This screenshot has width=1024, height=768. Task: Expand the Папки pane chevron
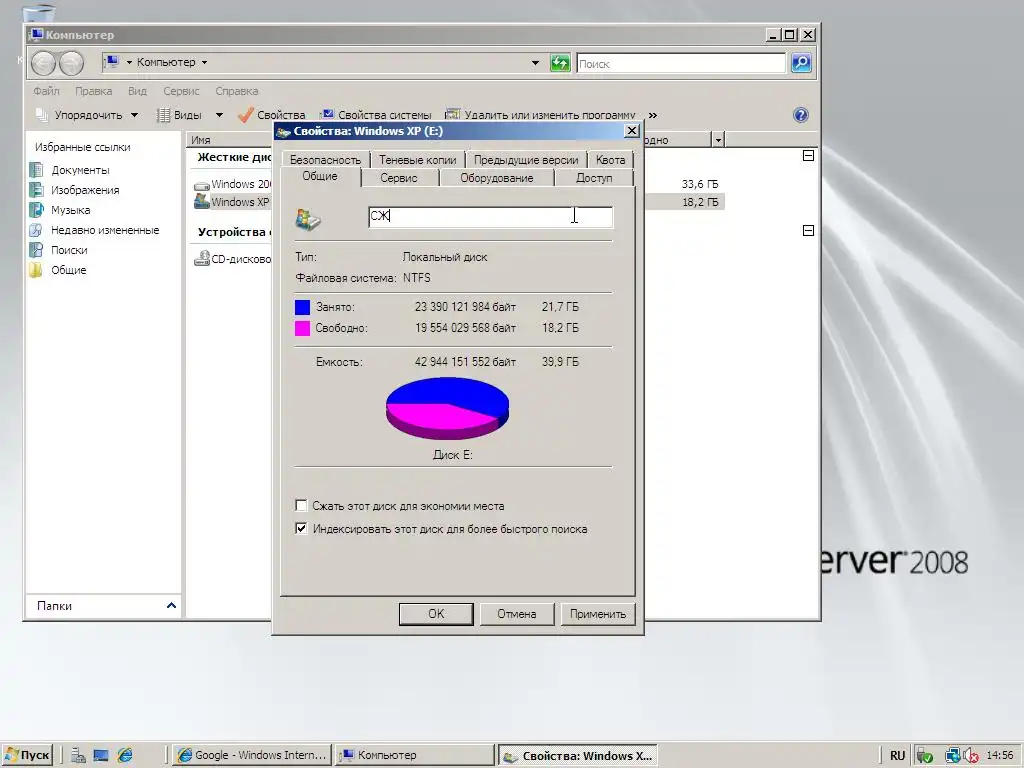click(171, 605)
